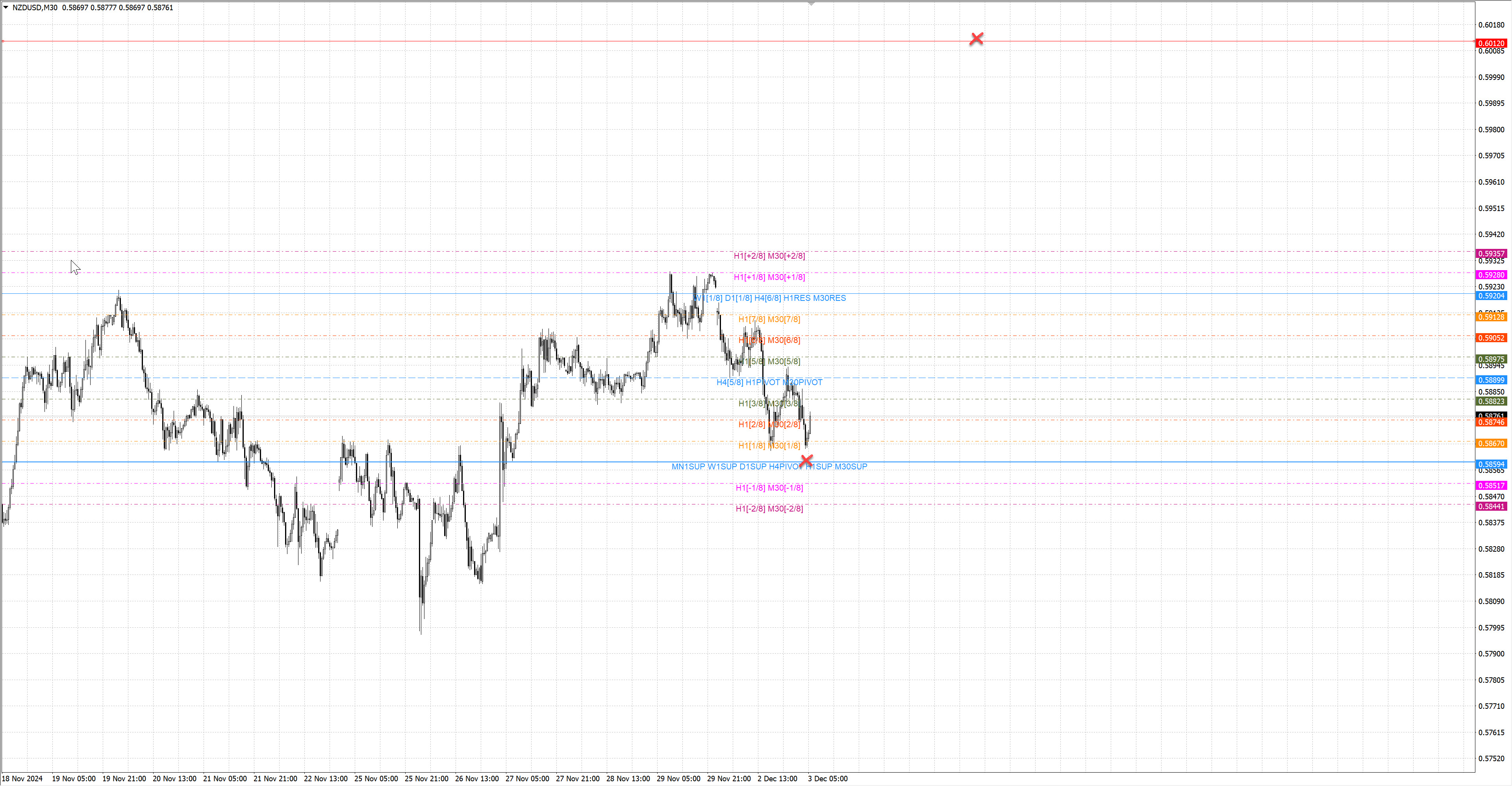Click the blue 0.59204 price label
Screen dimensions: 1512x786
tap(1491, 296)
